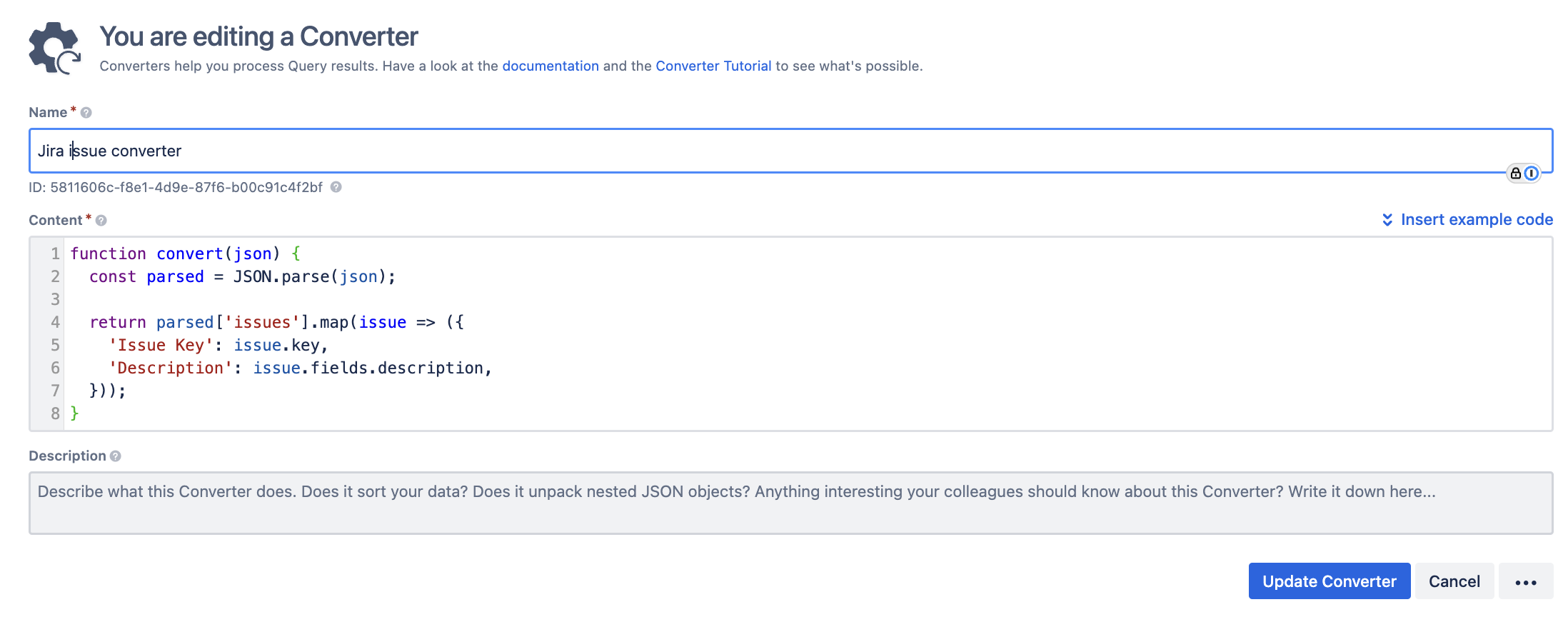Click the help icon beside the Name label
The height and width of the screenshot is (627, 1568).
coord(86,113)
